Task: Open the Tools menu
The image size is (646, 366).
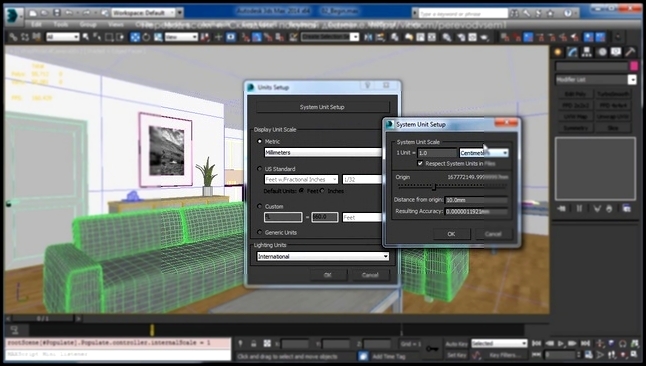Action: pyautogui.click(x=61, y=25)
